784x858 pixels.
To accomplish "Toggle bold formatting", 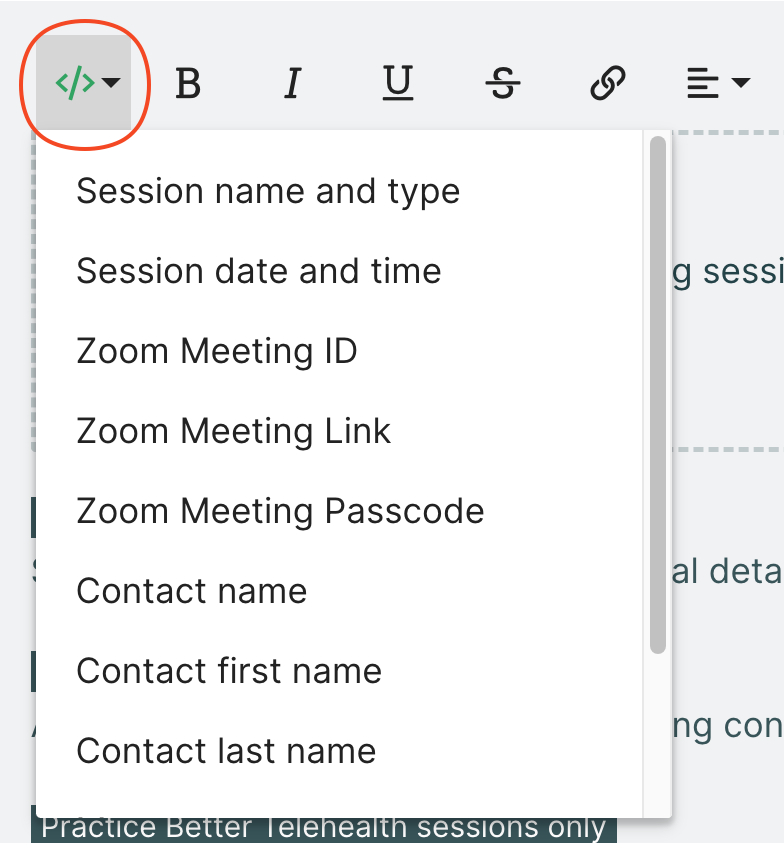I will point(188,85).
